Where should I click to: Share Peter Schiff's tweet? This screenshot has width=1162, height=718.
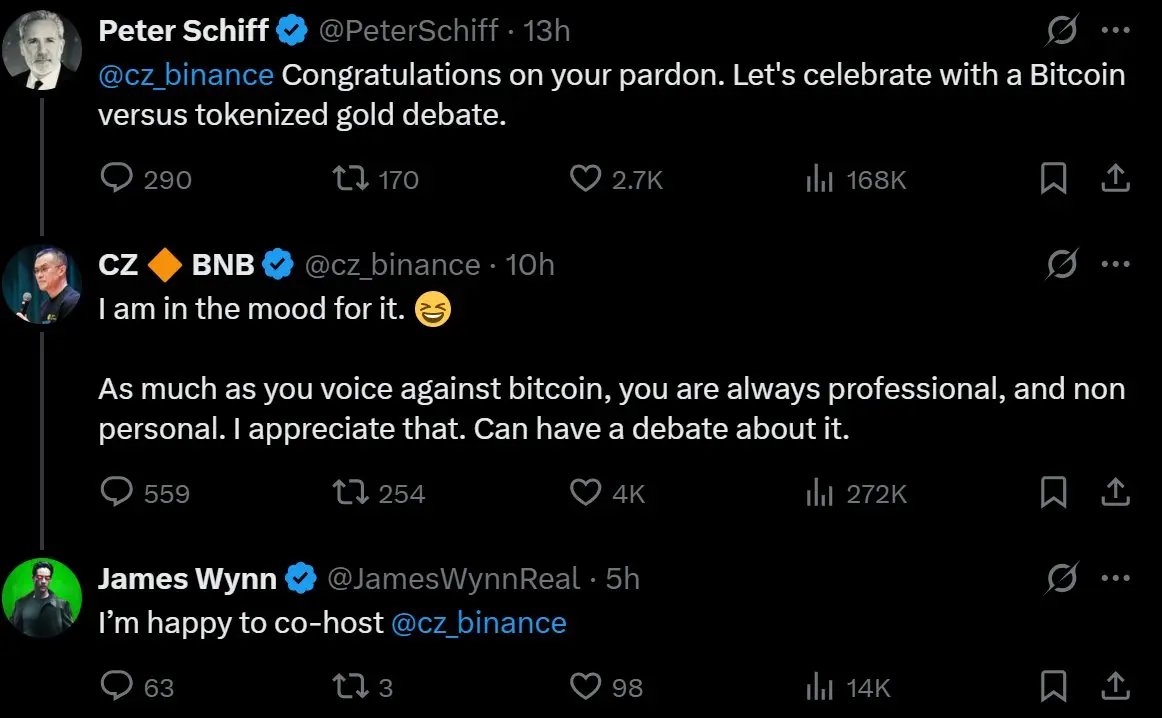point(1115,179)
